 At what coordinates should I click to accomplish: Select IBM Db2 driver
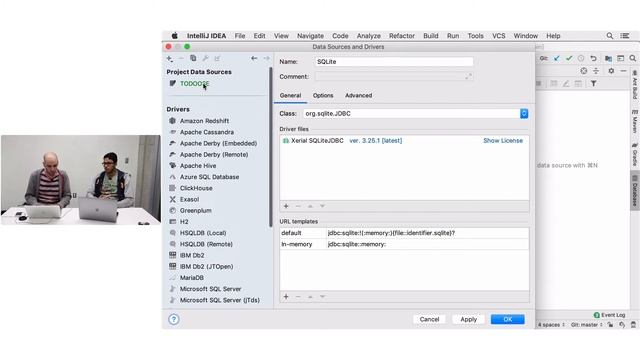[192, 255]
